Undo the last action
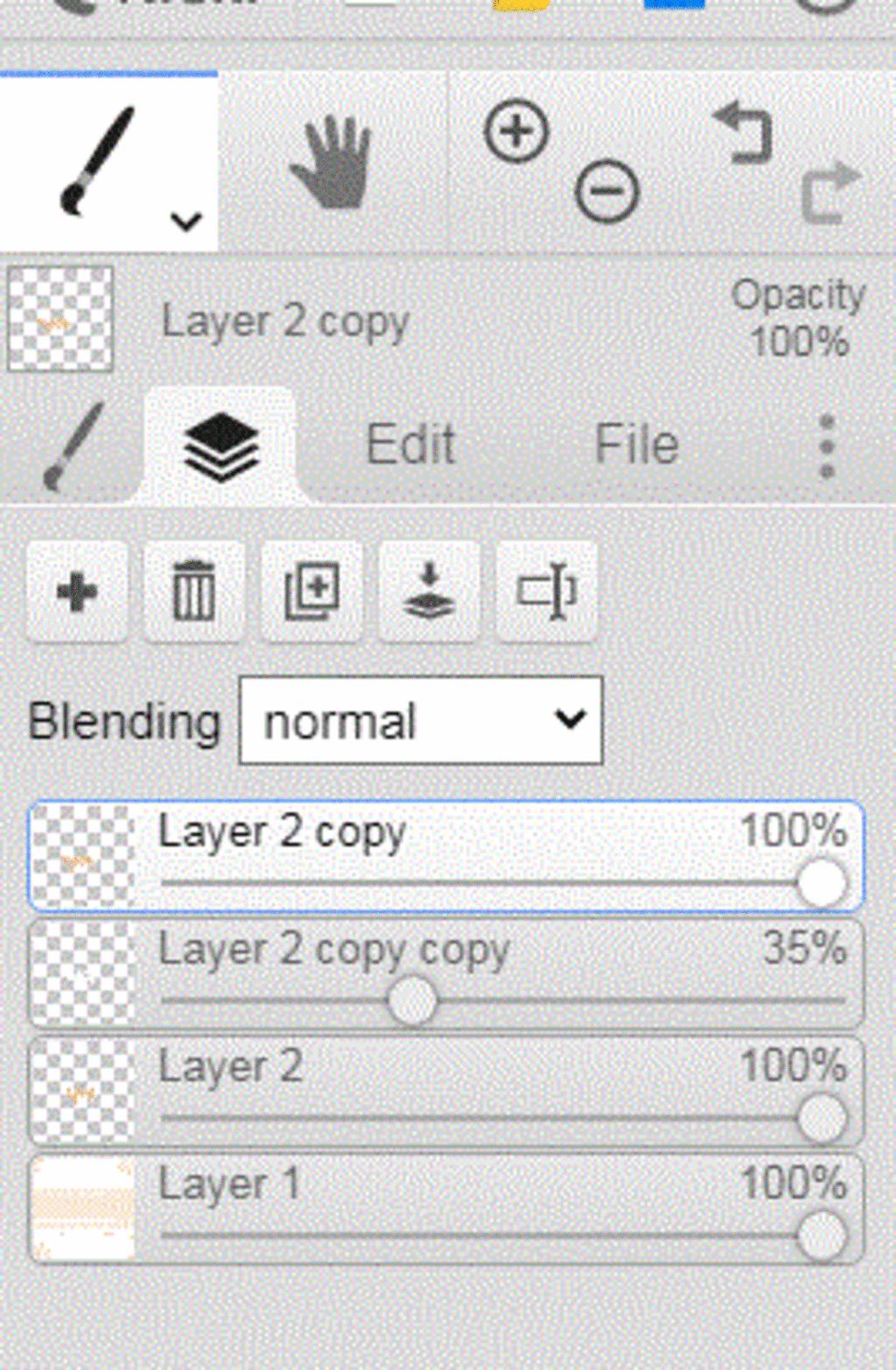 744,133
